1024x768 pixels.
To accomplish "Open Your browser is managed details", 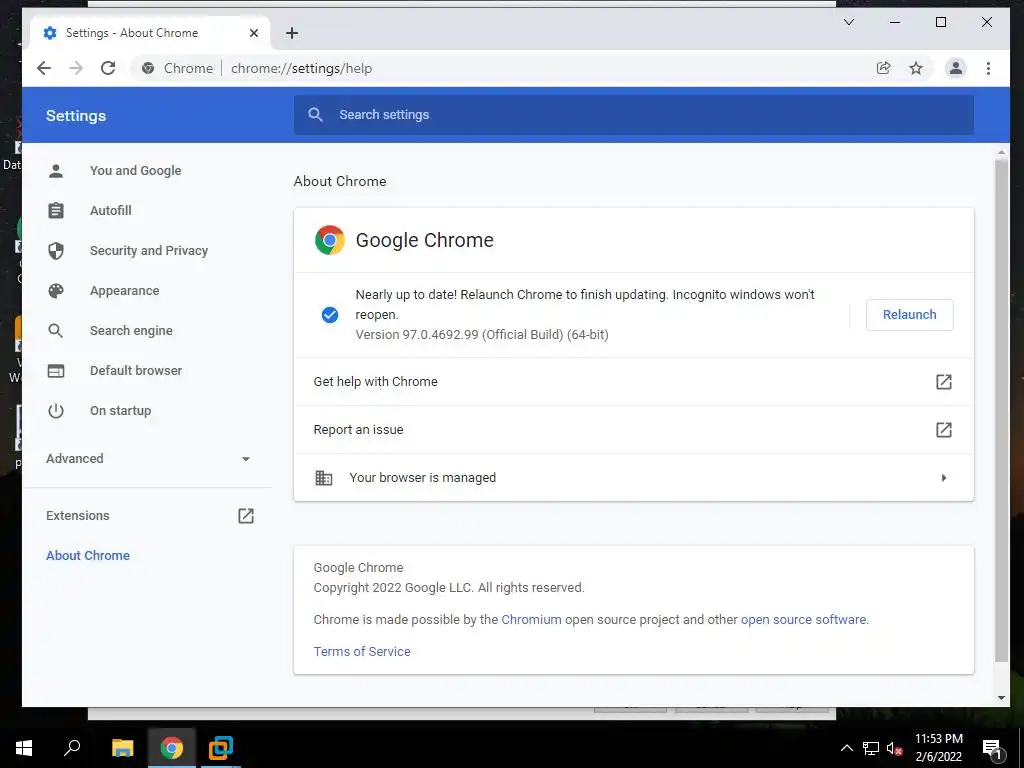I will tap(633, 478).
